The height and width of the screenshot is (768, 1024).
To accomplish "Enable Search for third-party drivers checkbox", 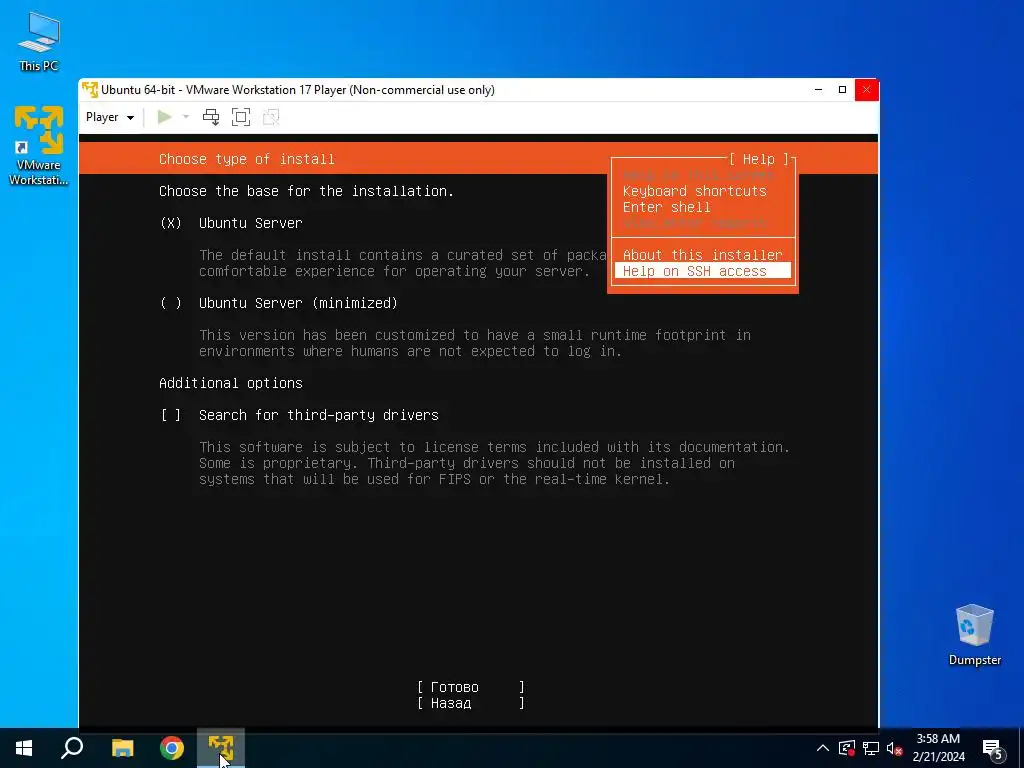I will point(170,415).
